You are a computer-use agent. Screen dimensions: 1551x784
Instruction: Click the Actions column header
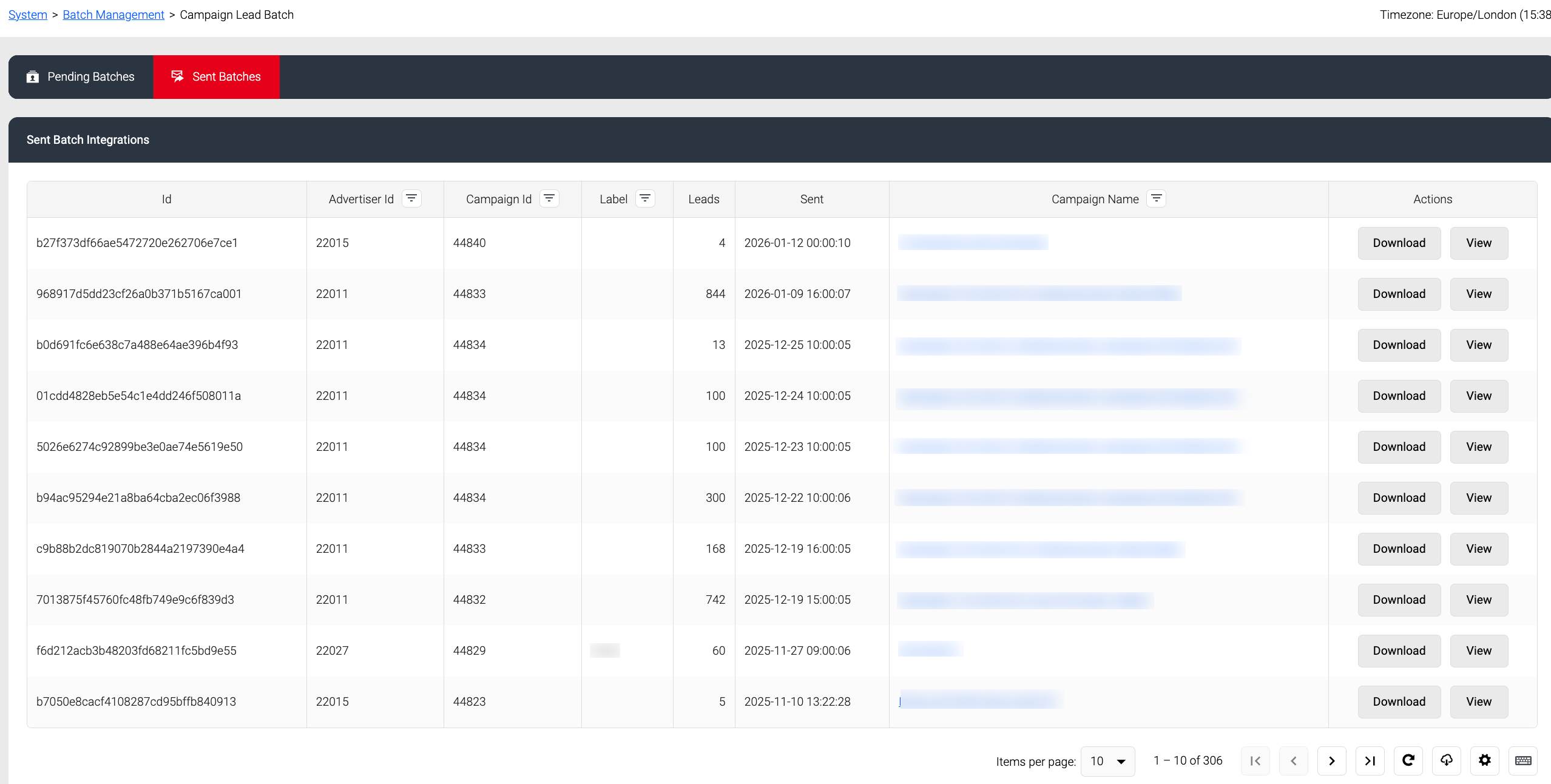click(x=1433, y=199)
